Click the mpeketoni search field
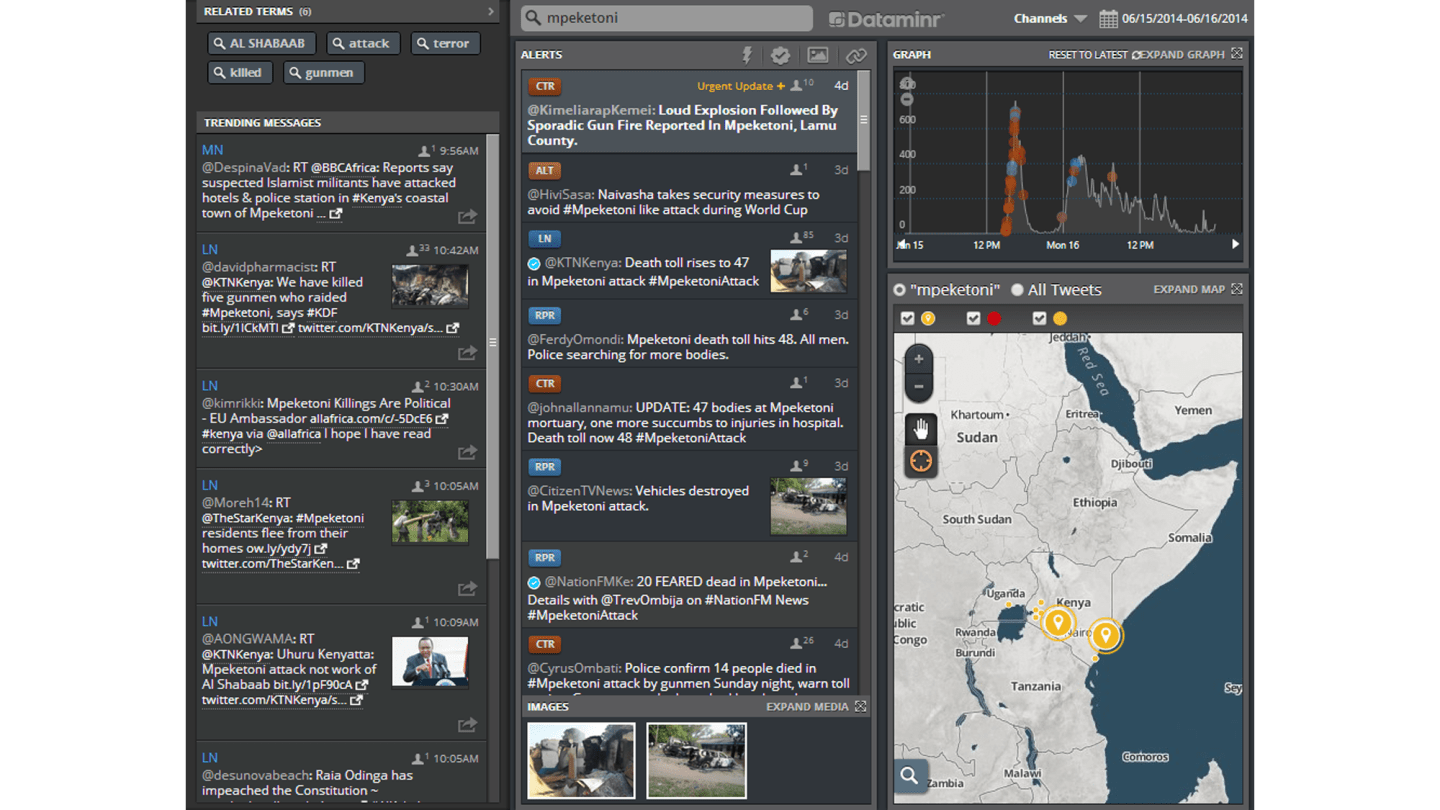This screenshot has width=1440, height=810. pyautogui.click(x=668, y=18)
